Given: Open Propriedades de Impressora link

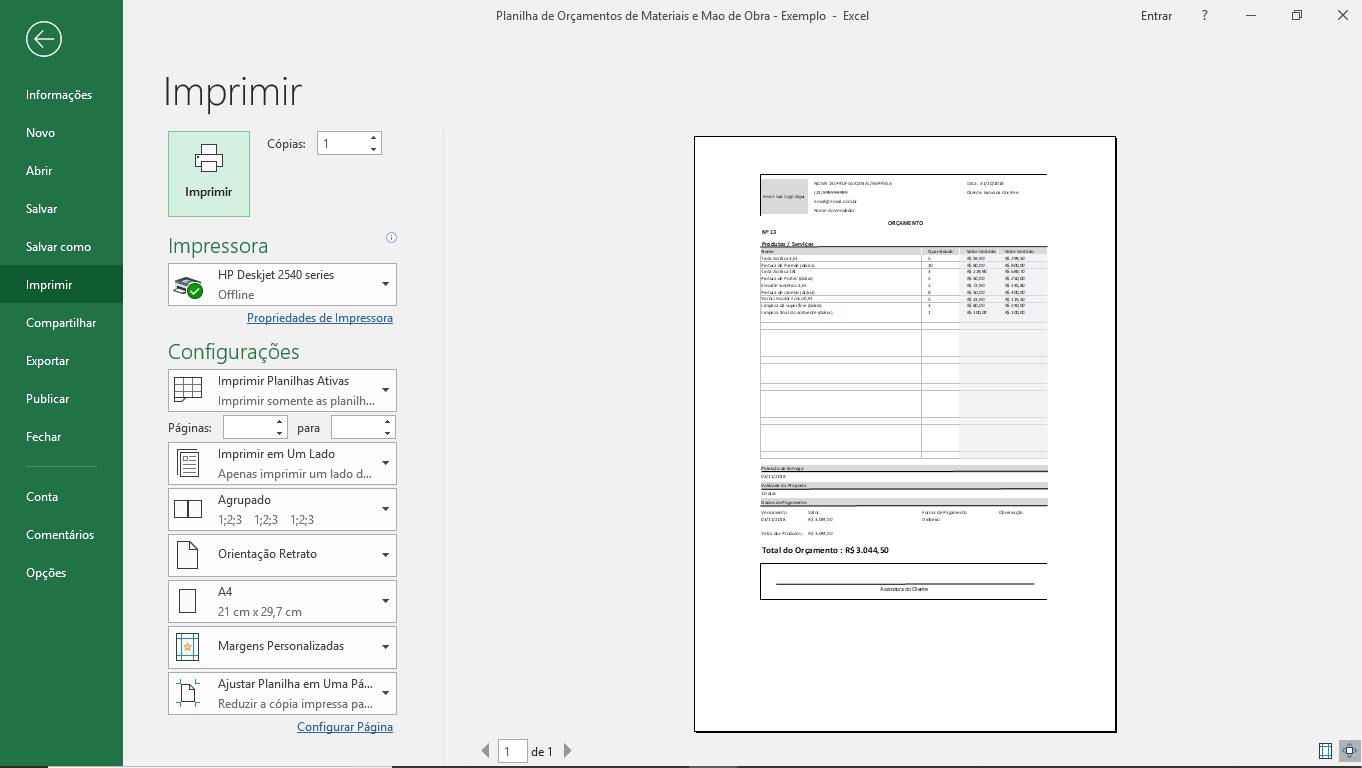Looking at the screenshot, I should 320,318.
